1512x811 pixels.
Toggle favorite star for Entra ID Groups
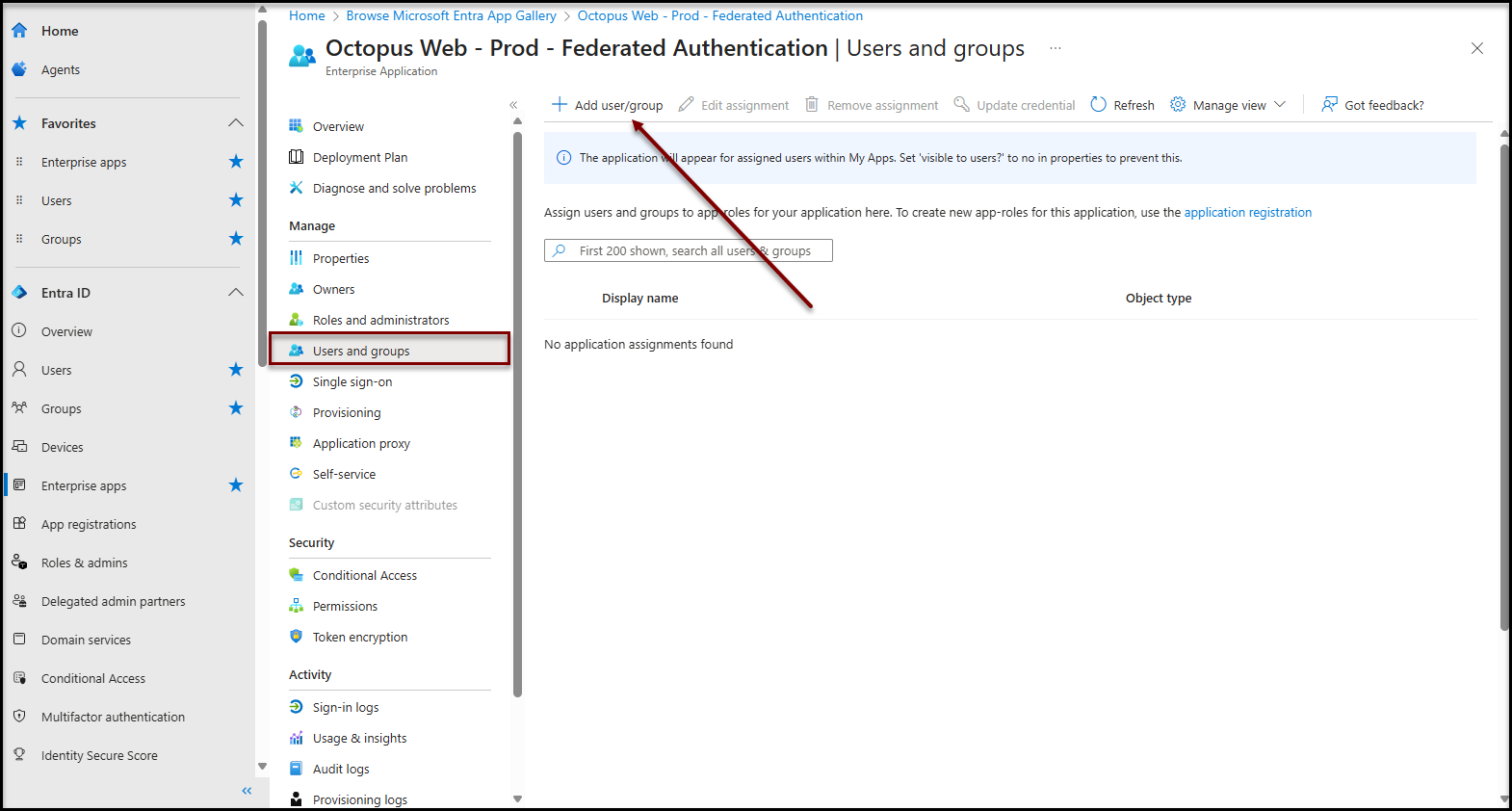pyautogui.click(x=236, y=408)
